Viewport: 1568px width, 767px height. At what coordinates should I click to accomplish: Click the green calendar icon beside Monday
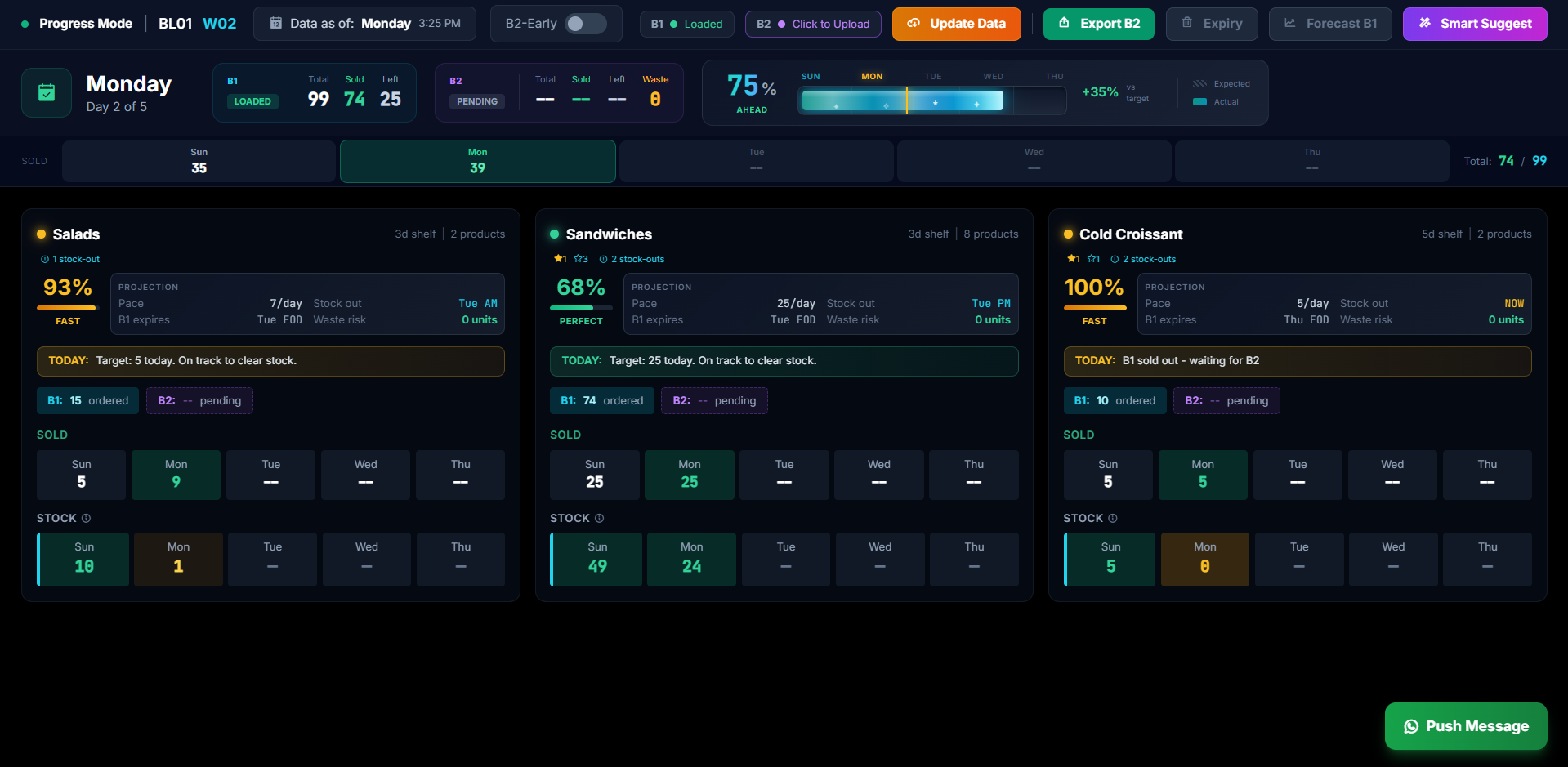click(47, 93)
